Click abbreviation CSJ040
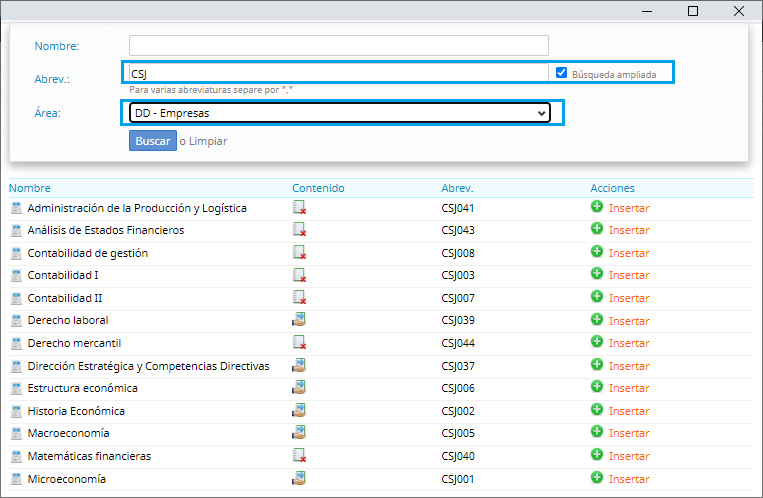 (457, 456)
